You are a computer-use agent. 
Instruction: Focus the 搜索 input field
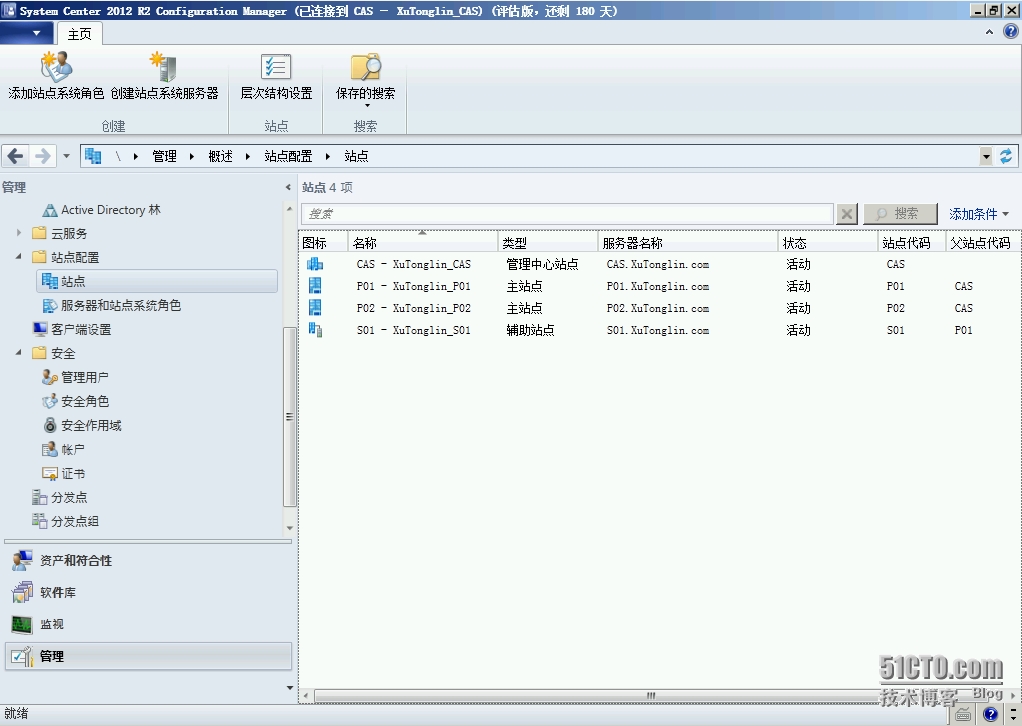[x=567, y=214]
